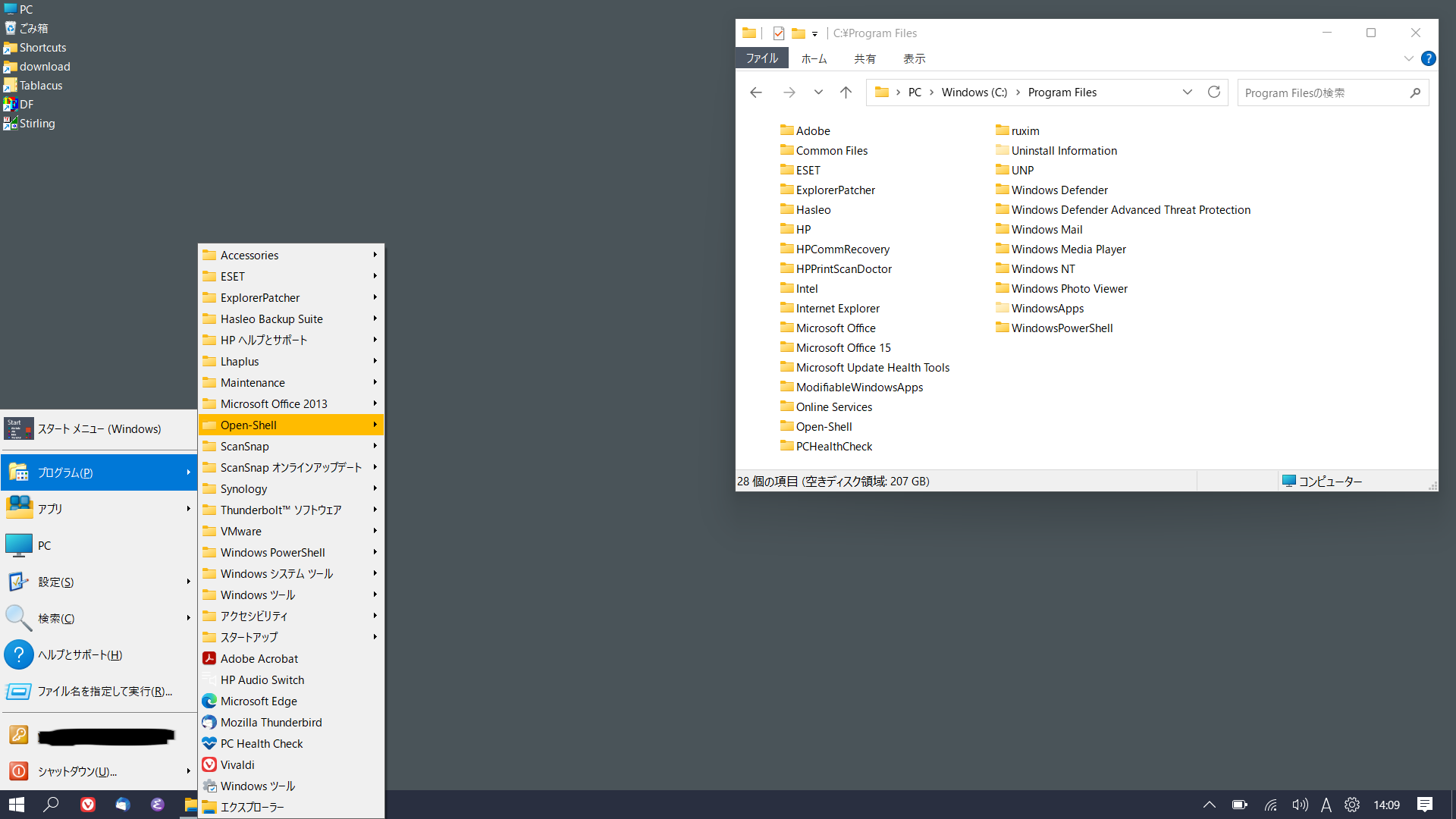Launch Vivaldi from the programs list
Image resolution: width=1456 pixels, height=819 pixels.
point(237,764)
